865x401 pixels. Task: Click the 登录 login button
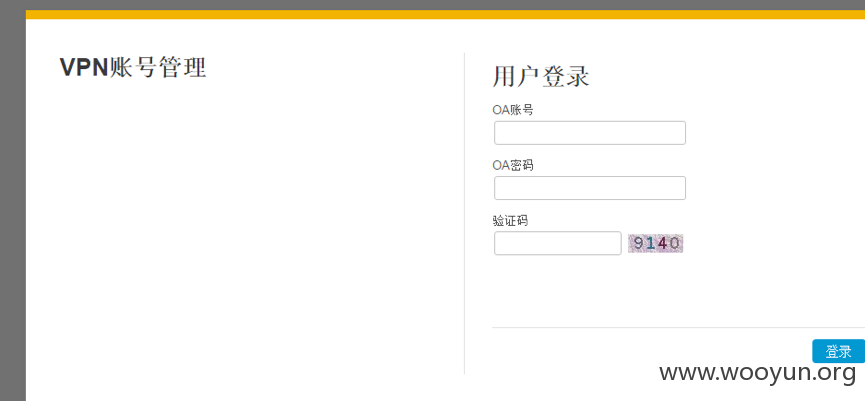coord(839,351)
